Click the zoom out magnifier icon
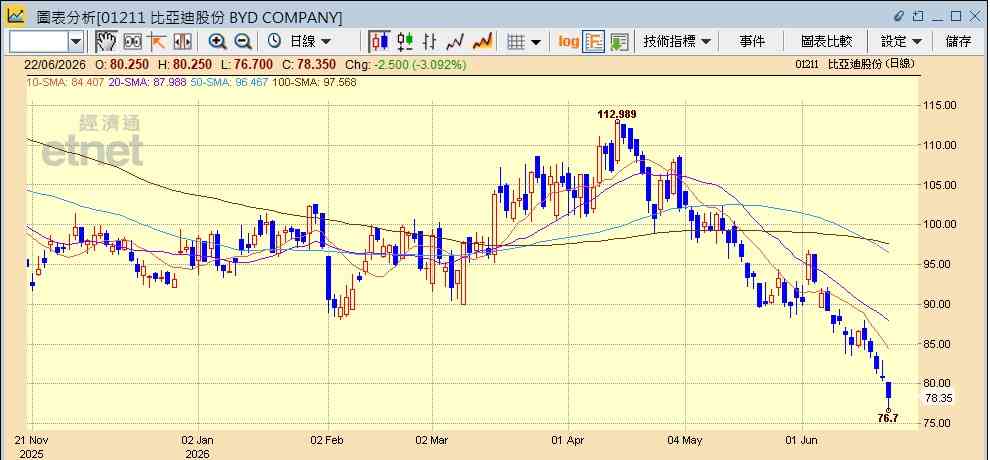990x460 pixels. click(243, 42)
